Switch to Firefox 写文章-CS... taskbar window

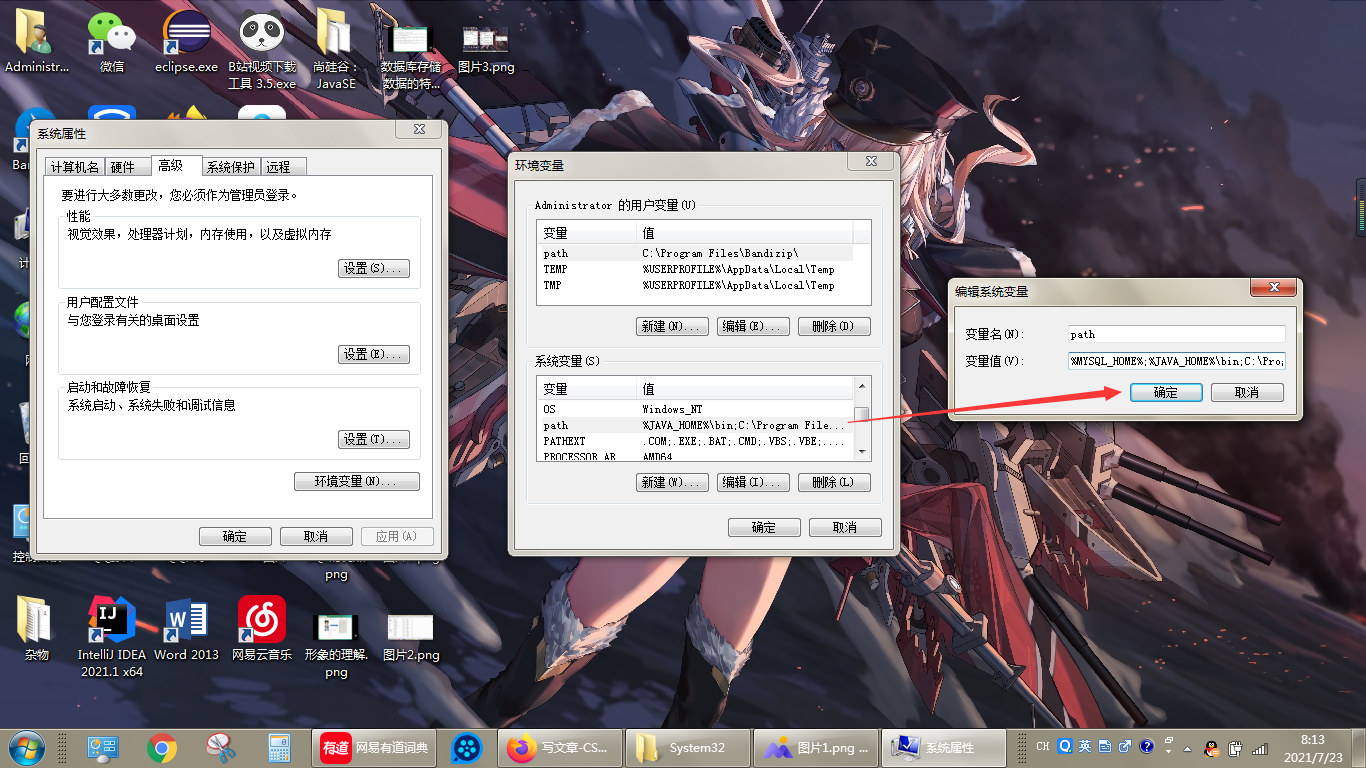coord(559,747)
